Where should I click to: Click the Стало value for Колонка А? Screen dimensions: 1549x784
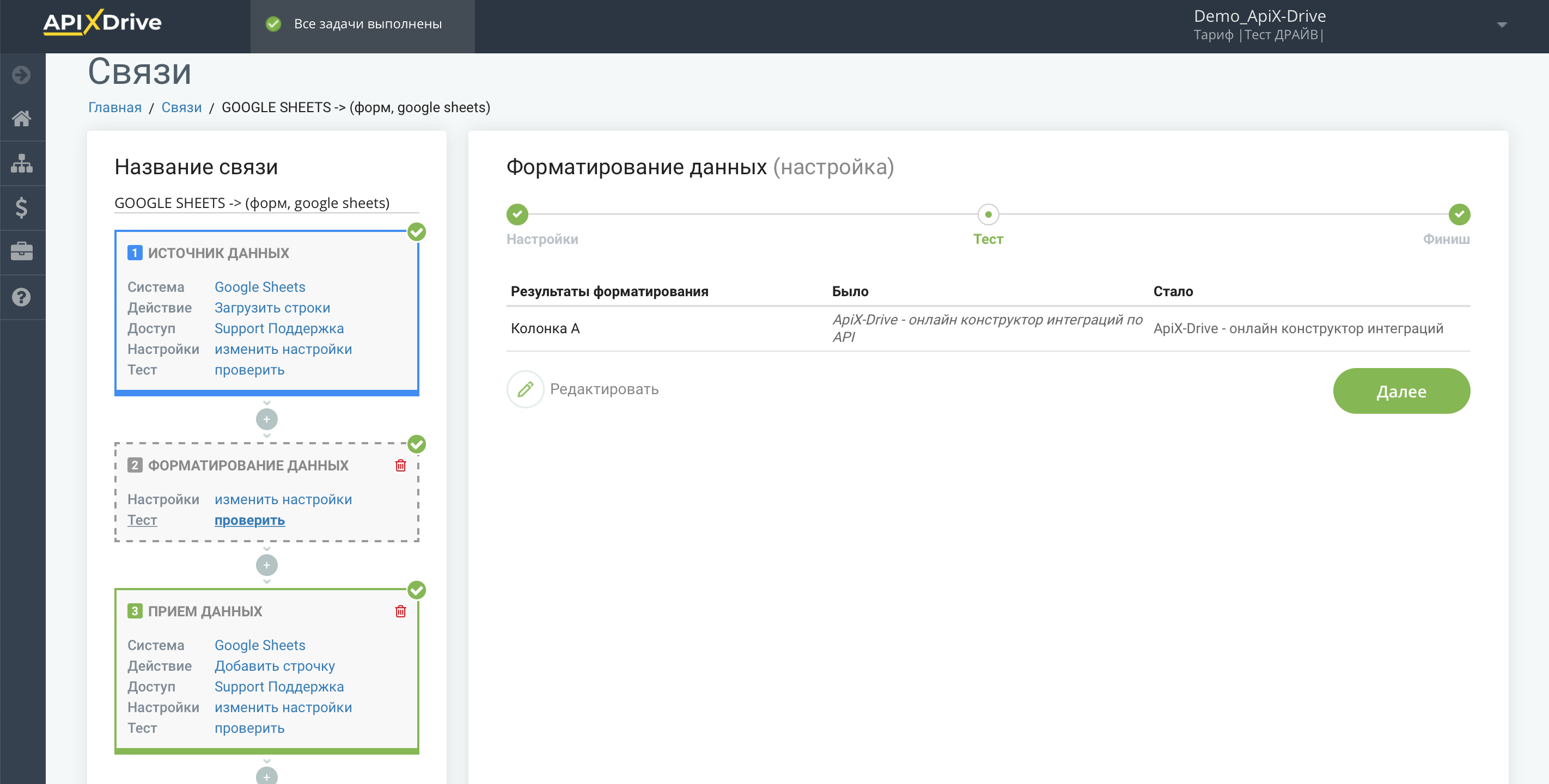1298,328
